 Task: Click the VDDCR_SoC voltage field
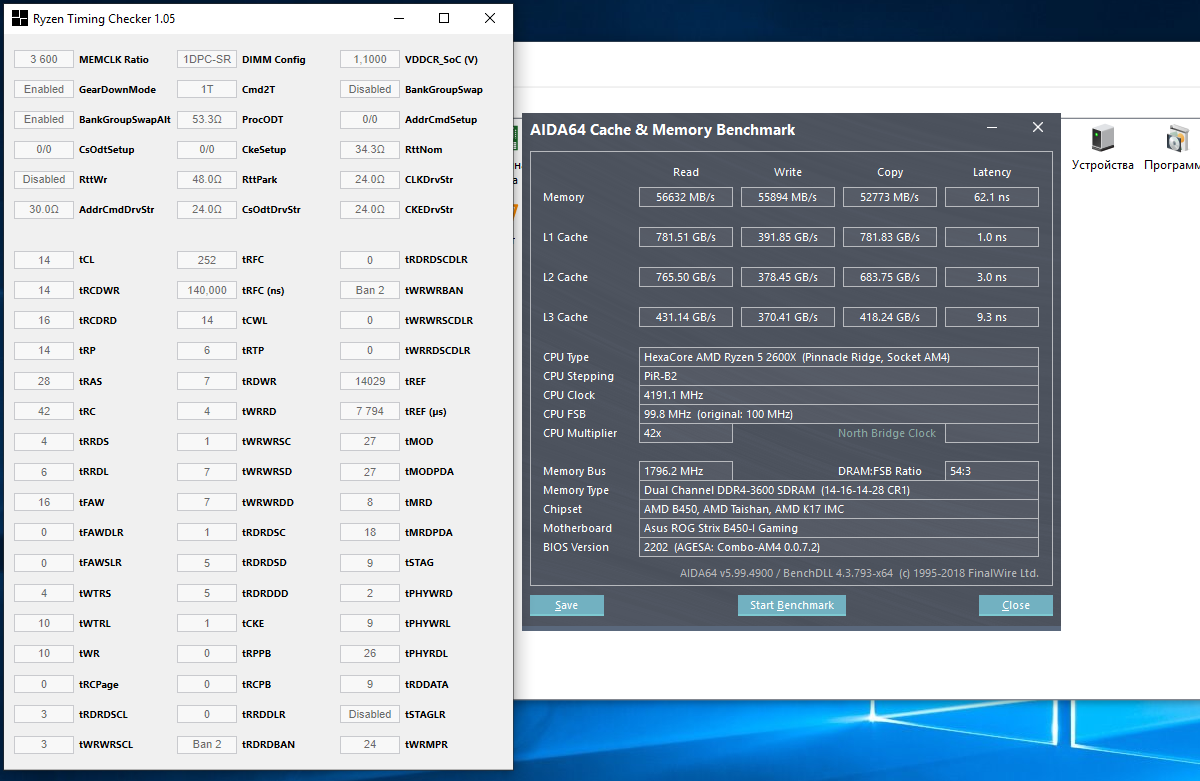[x=370, y=59]
